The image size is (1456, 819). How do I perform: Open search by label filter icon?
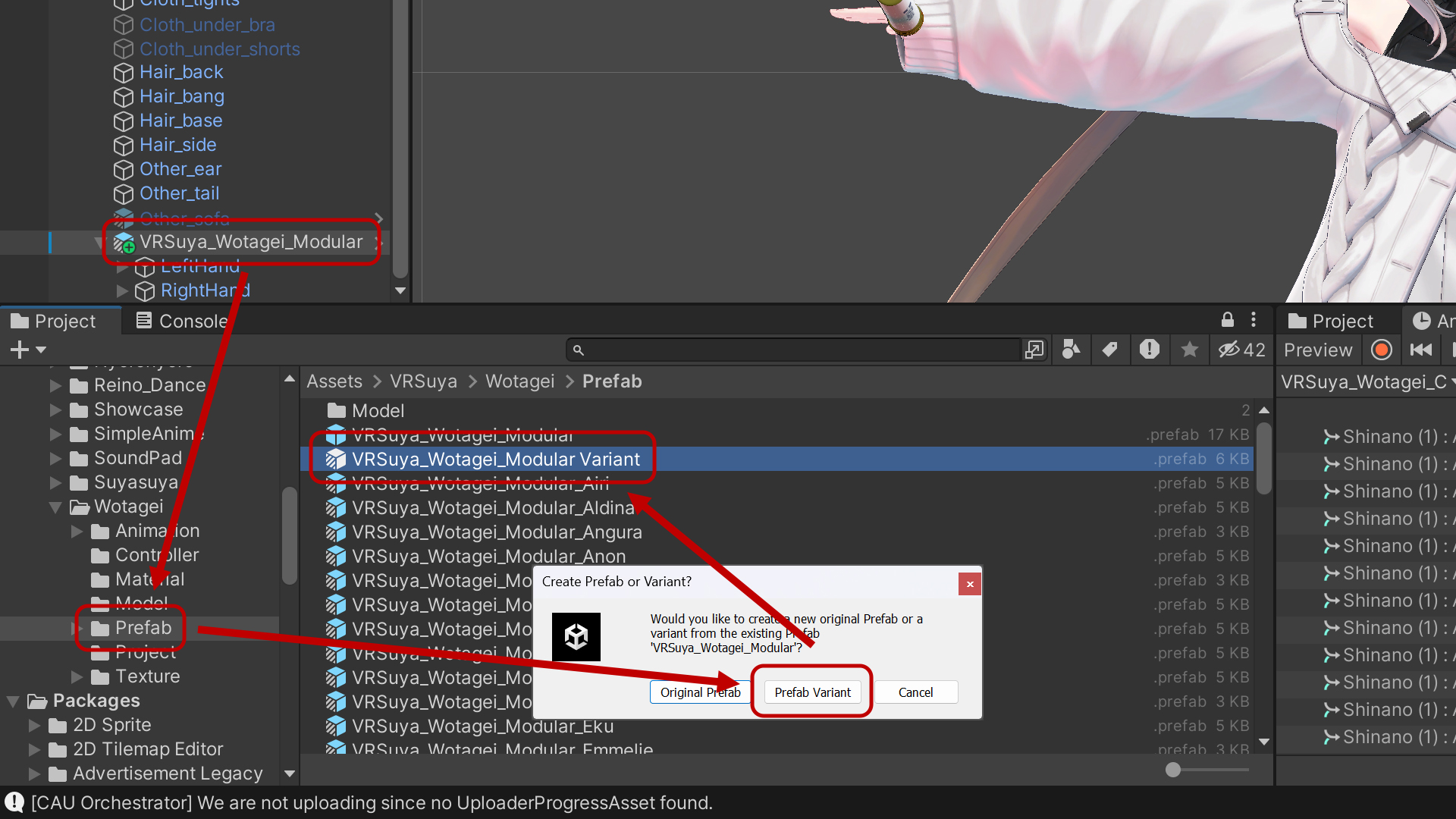[x=1109, y=350]
